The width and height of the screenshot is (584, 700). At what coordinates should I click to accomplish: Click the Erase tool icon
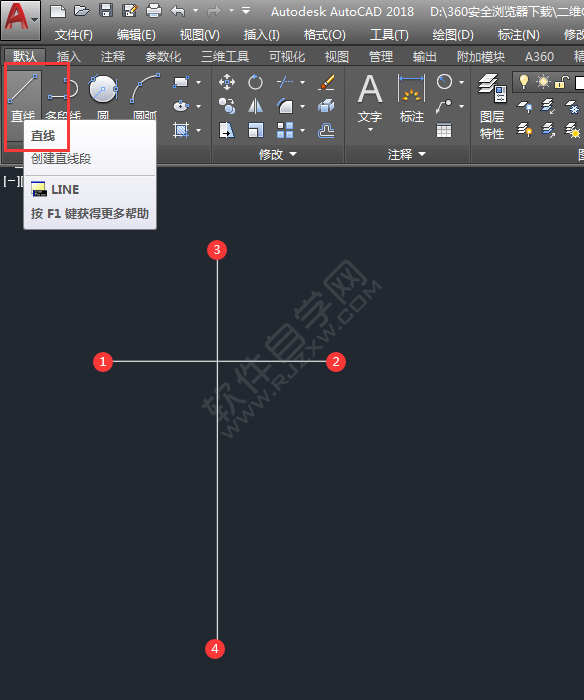pyautogui.click(x=327, y=82)
